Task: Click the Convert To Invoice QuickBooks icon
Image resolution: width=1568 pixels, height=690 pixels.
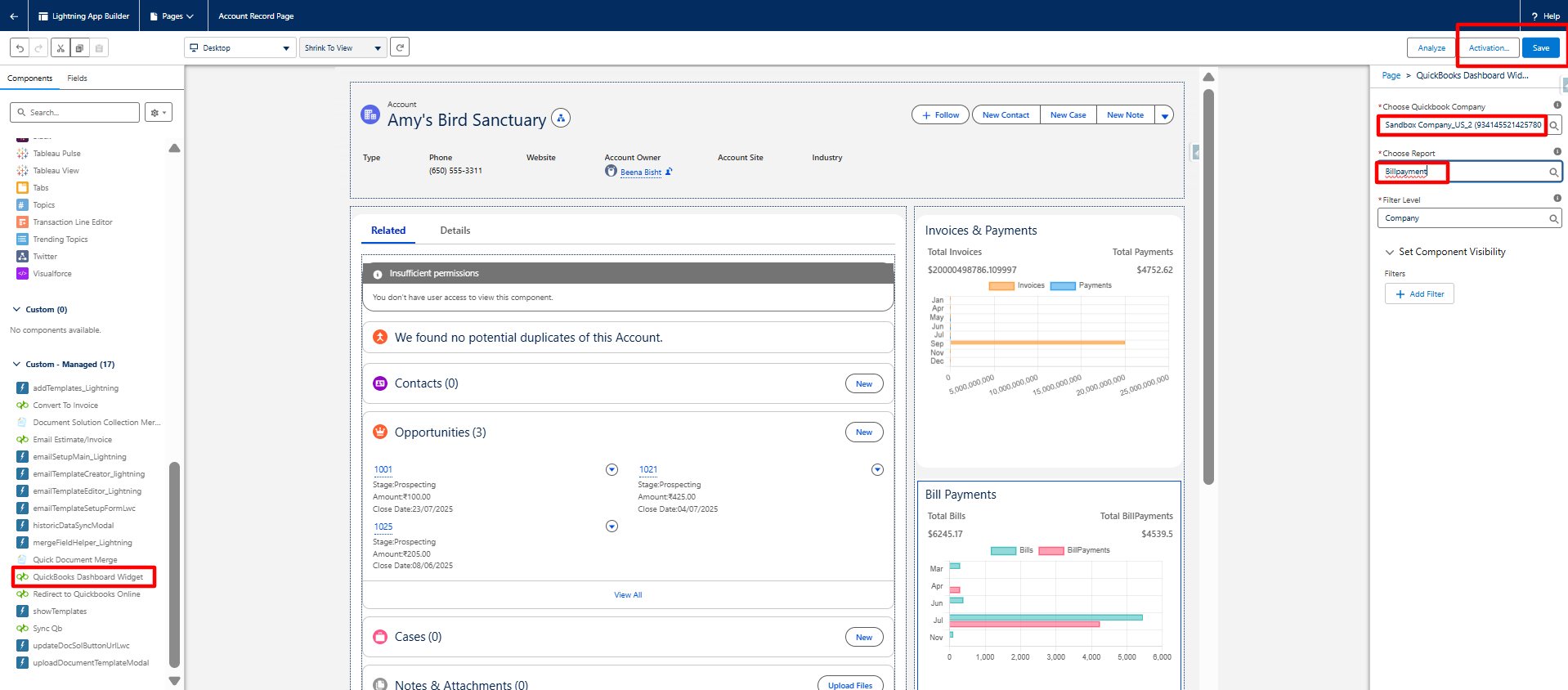Action: pos(23,405)
